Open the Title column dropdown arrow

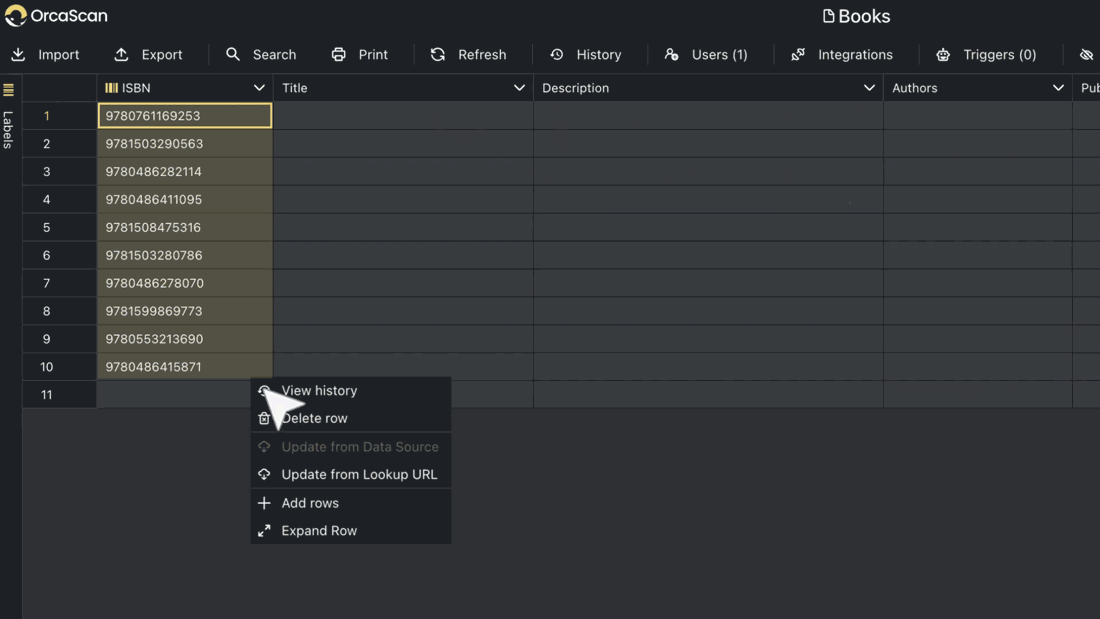point(519,88)
